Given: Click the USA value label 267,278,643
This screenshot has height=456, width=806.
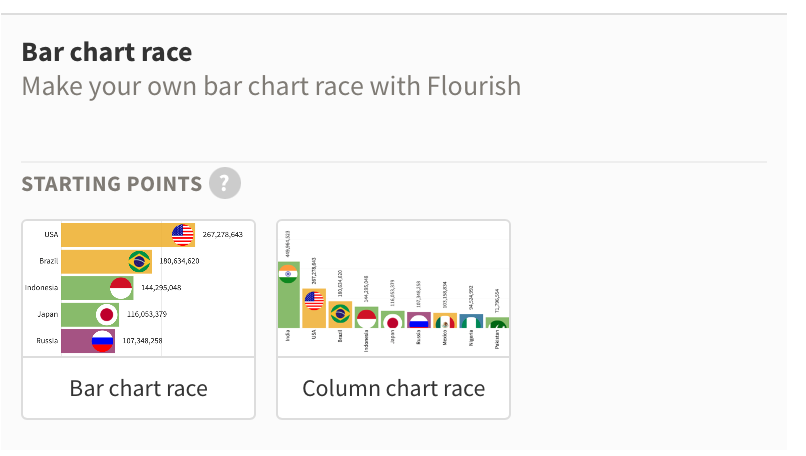Looking at the screenshot, I should tap(223, 234).
